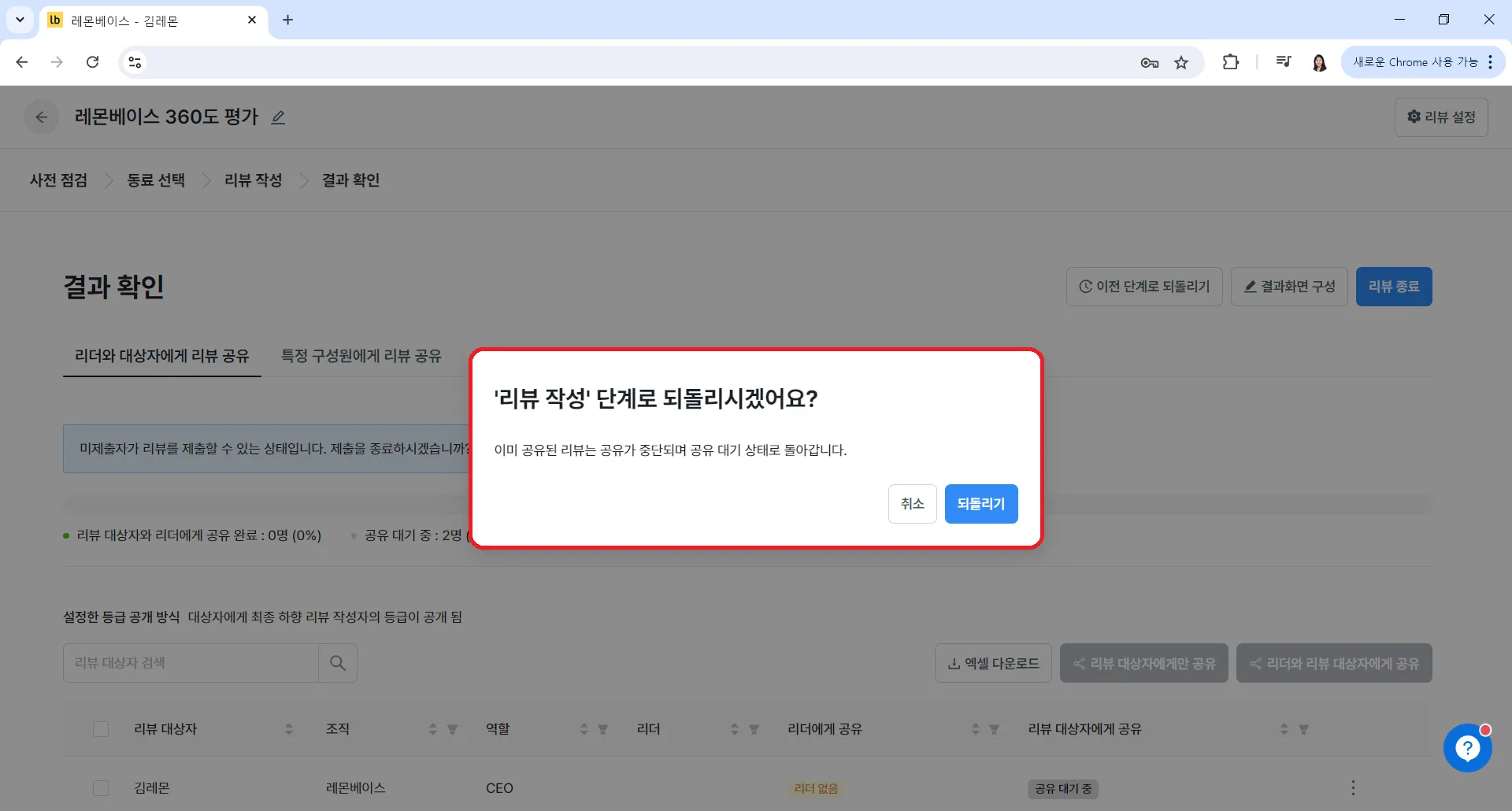Confirm with the blue 되돌리기 button
The width and height of the screenshot is (1512, 811).
(x=981, y=504)
